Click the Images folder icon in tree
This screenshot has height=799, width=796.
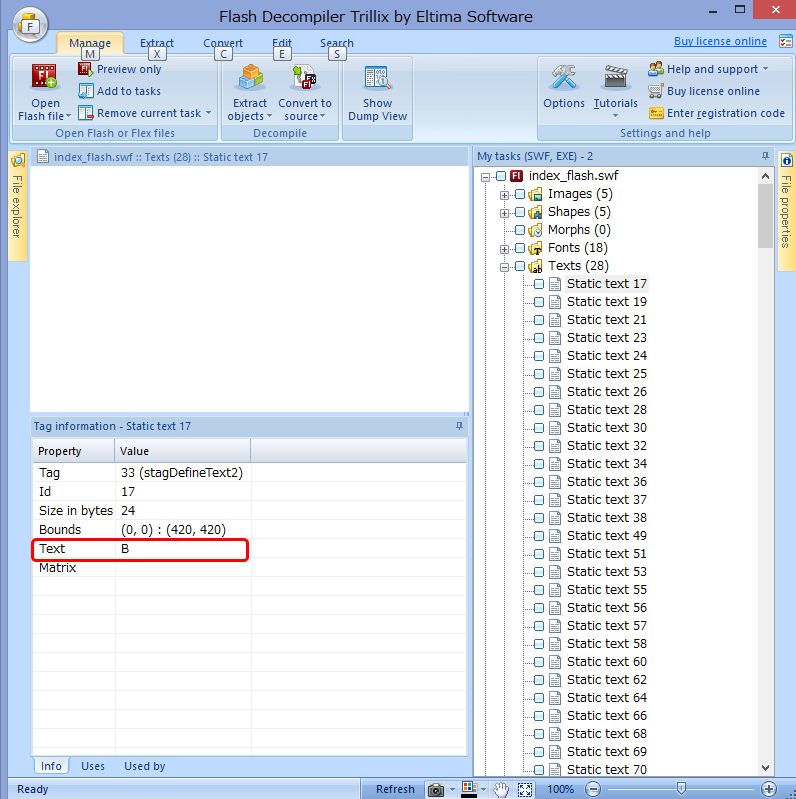pos(535,194)
